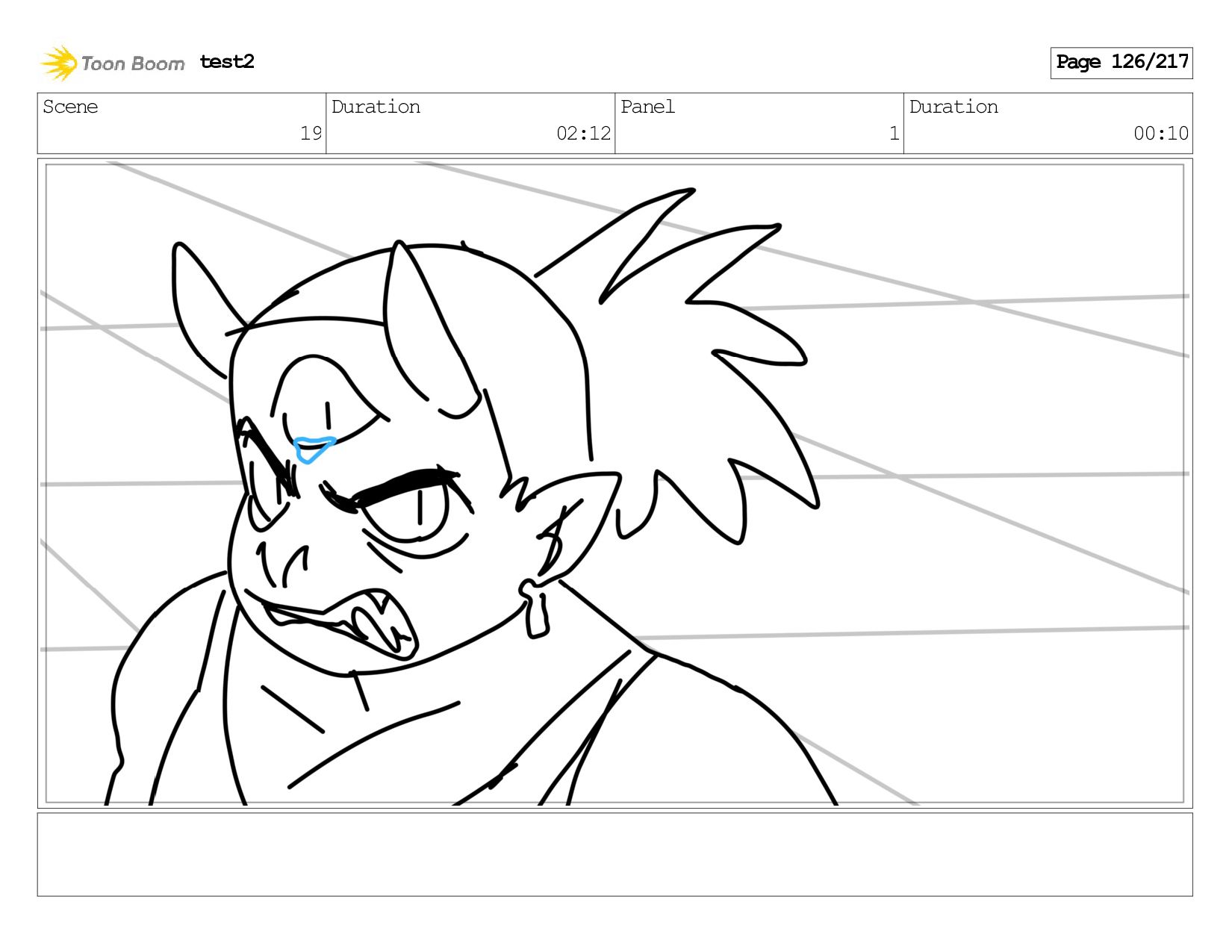The height and width of the screenshot is (952, 1232).
Task: Click scene number "19"
Action: point(311,134)
